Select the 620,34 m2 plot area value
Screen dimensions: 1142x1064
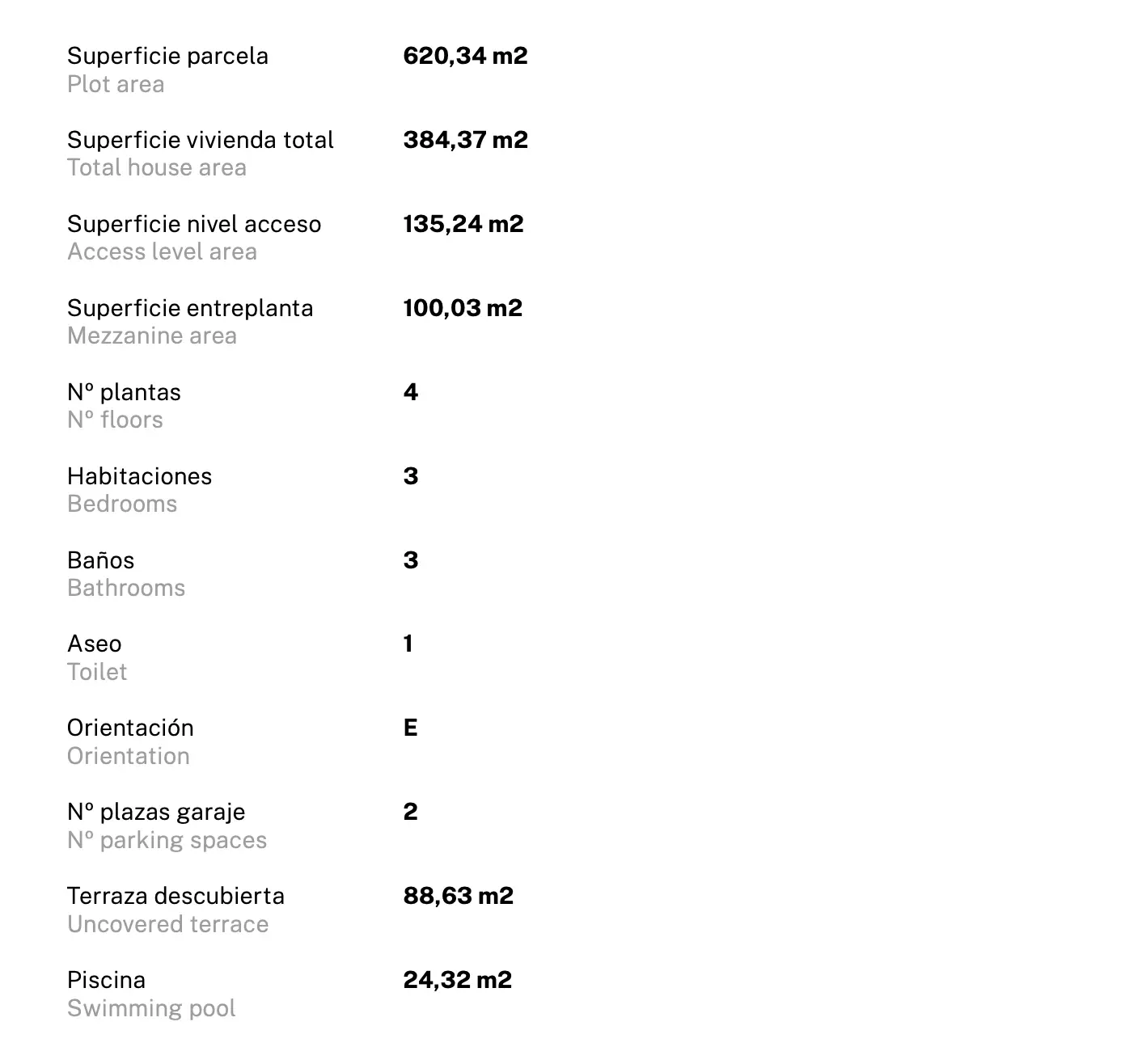pos(465,56)
